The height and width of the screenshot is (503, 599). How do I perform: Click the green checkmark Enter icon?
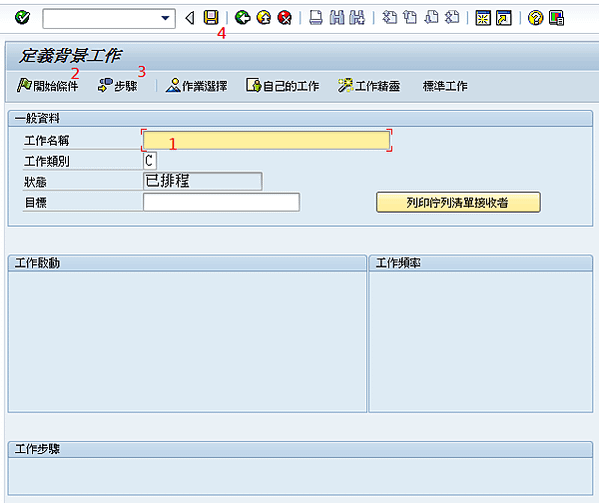coord(22,18)
